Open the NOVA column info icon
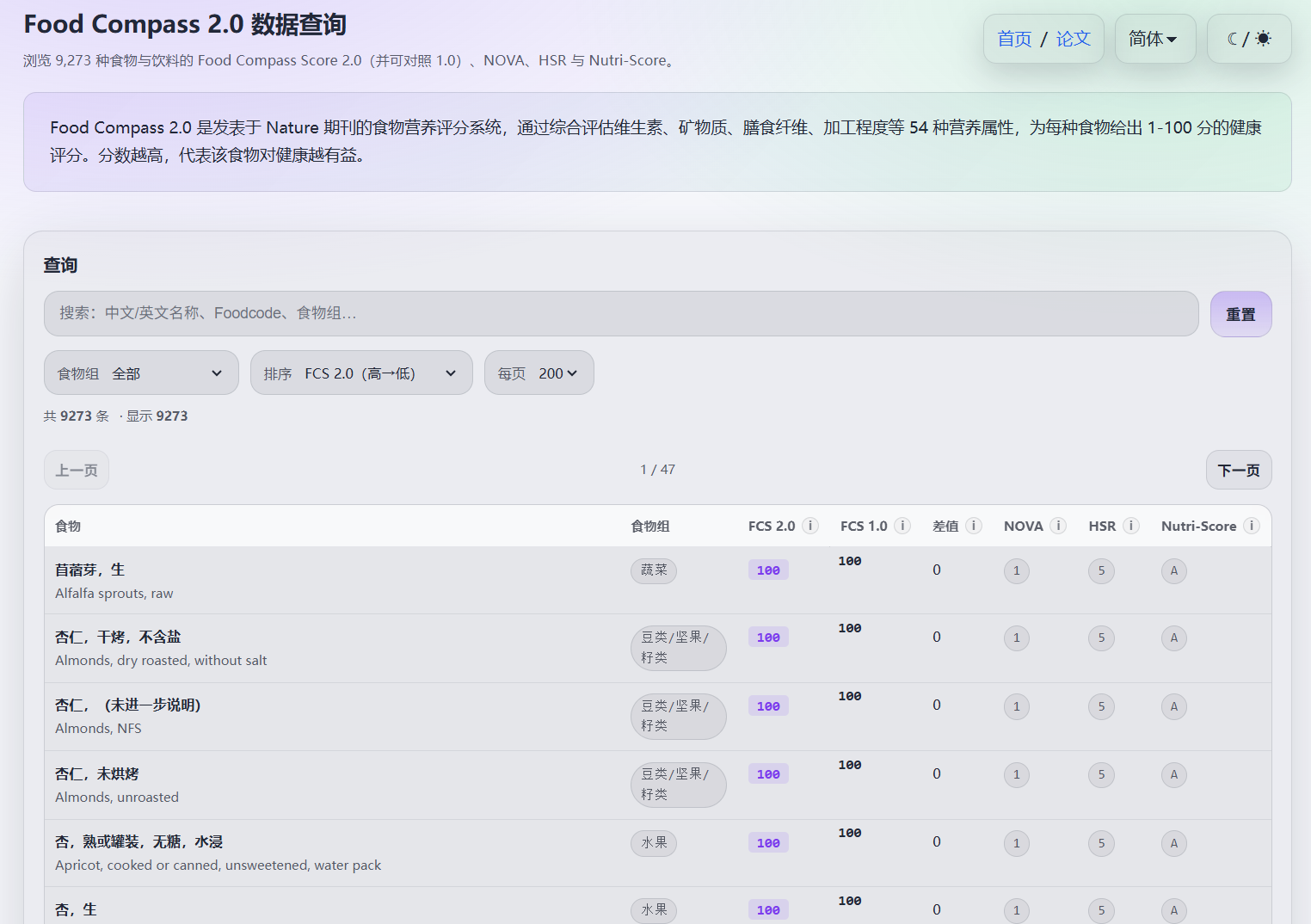The image size is (1311, 924). [x=1058, y=526]
